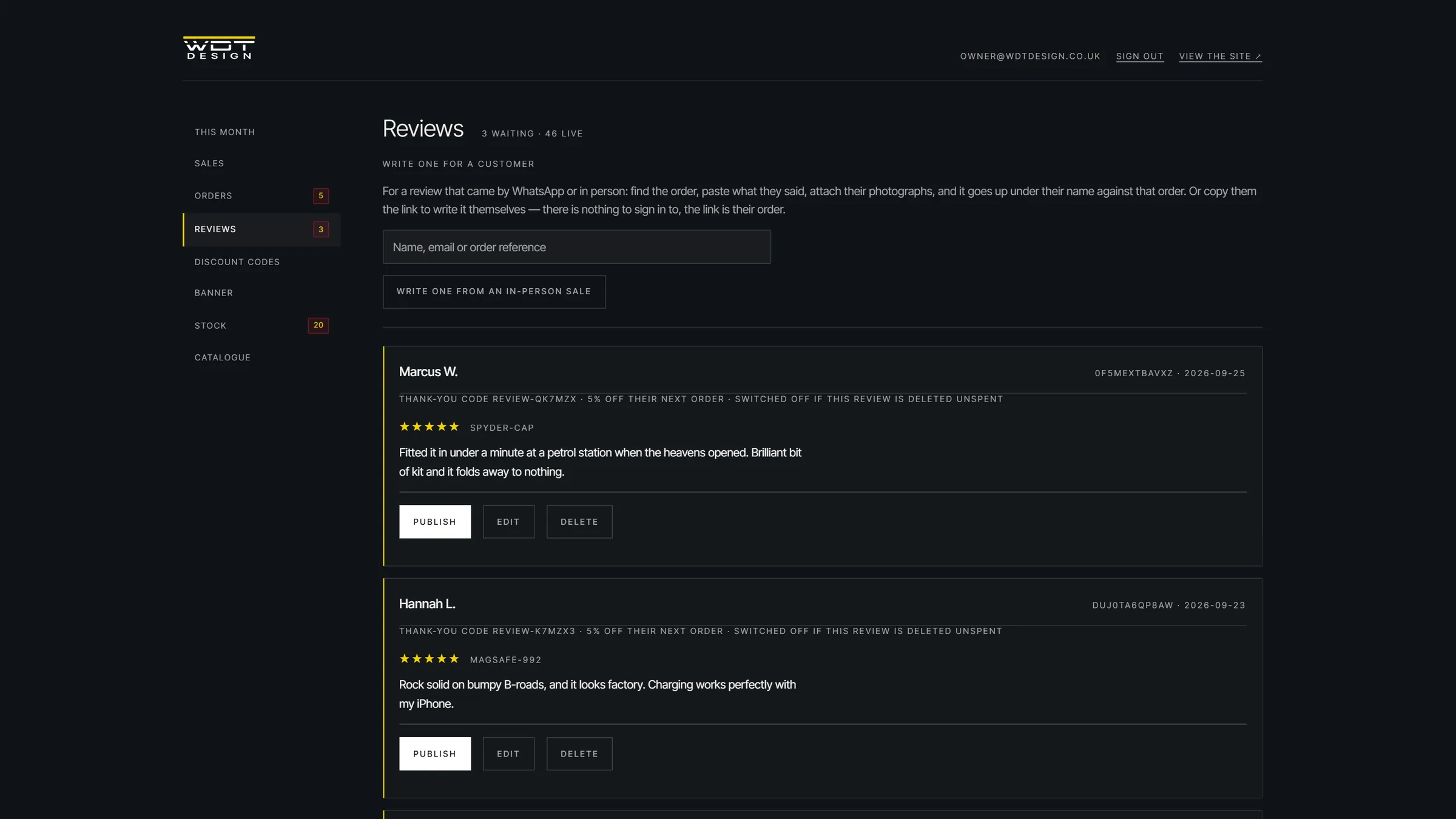Delete Hannah L.'s review
The height and width of the screenshot is (819, 1456).
click(x=579, y=753)
